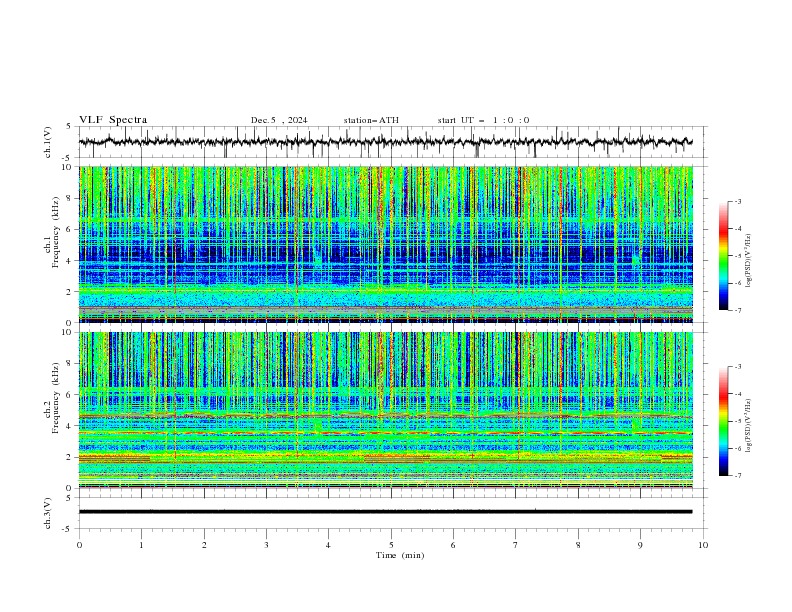Click the -7 tick on ch.2 colorbar

tap(737, 476)
